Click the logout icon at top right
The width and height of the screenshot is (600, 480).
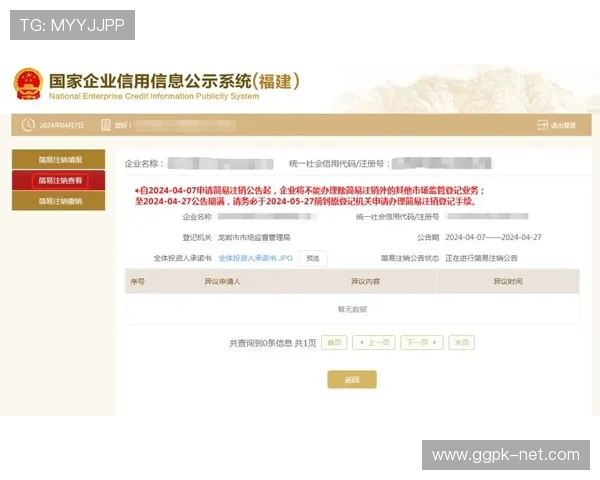pos(542,125)
